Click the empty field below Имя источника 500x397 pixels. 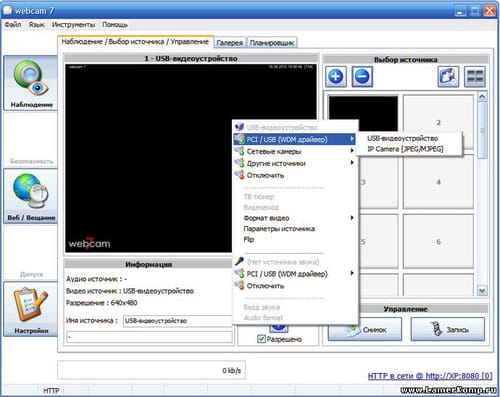(x=149, y=337)
